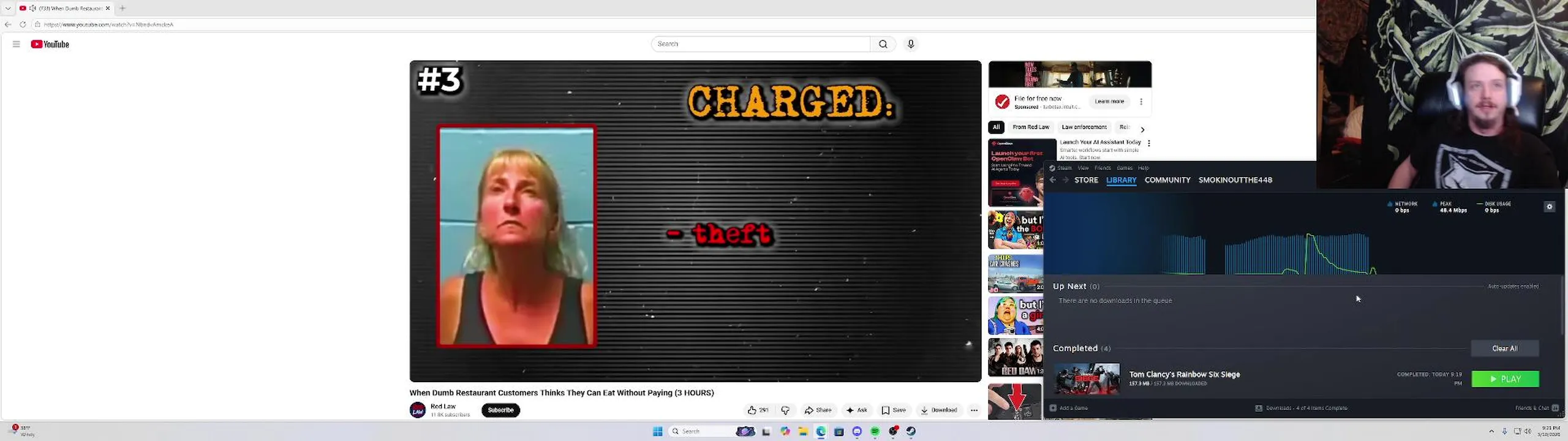This screenshot has width=1568, height=441.
Task: Click the browser address bar URL
Action: [109, 24]
